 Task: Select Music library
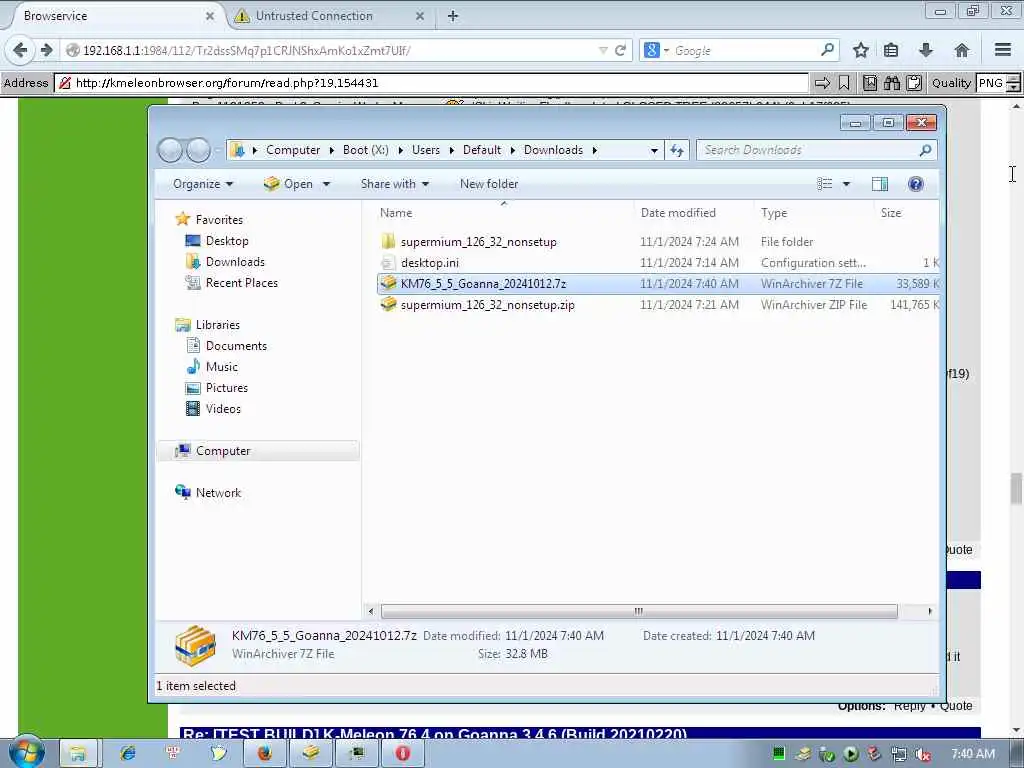coord(221,367)
